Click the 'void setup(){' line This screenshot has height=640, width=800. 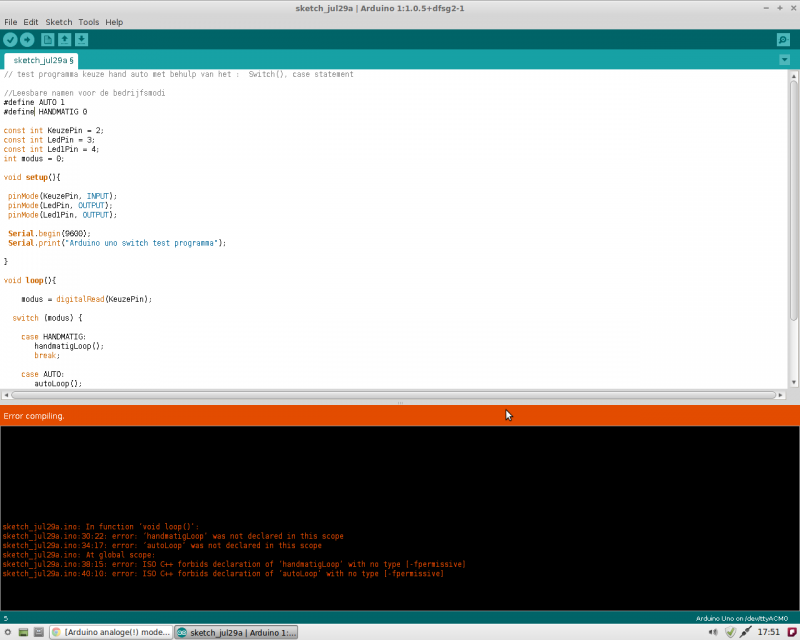click(32, 178)
